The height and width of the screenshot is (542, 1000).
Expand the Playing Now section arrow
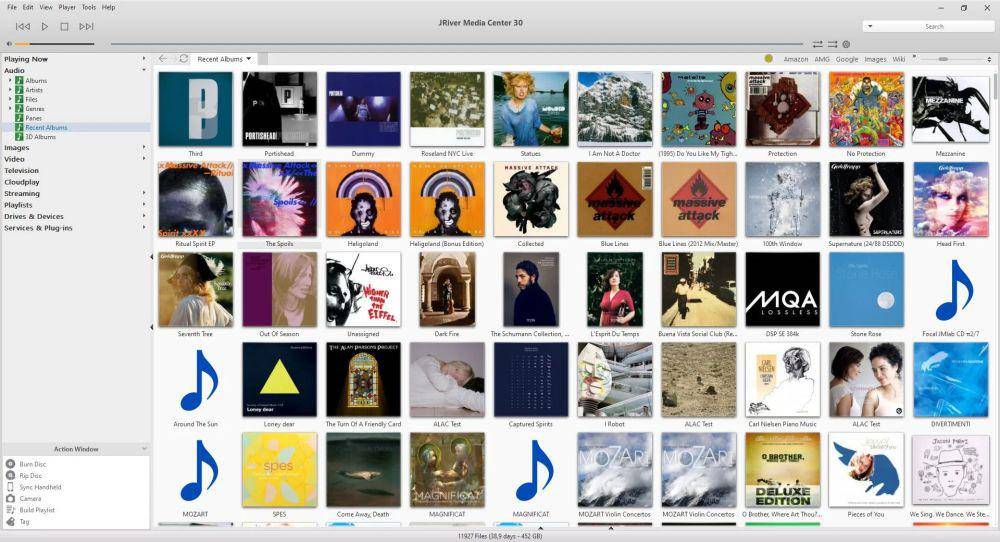pos(143,59)
